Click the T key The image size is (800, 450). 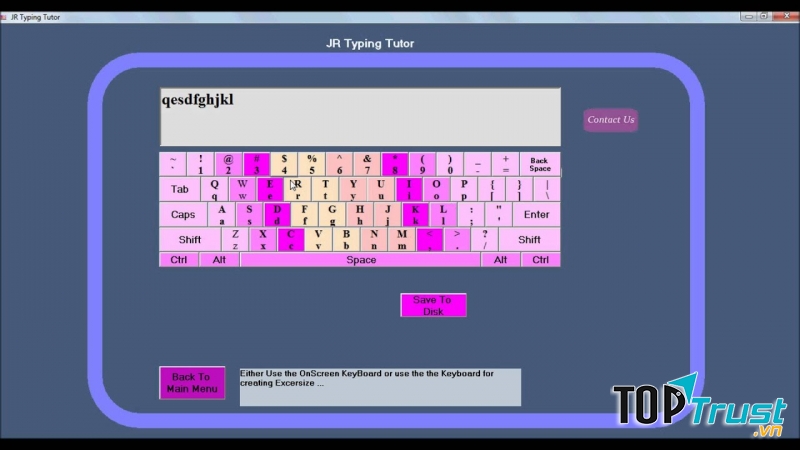click(x=325, y=189)
